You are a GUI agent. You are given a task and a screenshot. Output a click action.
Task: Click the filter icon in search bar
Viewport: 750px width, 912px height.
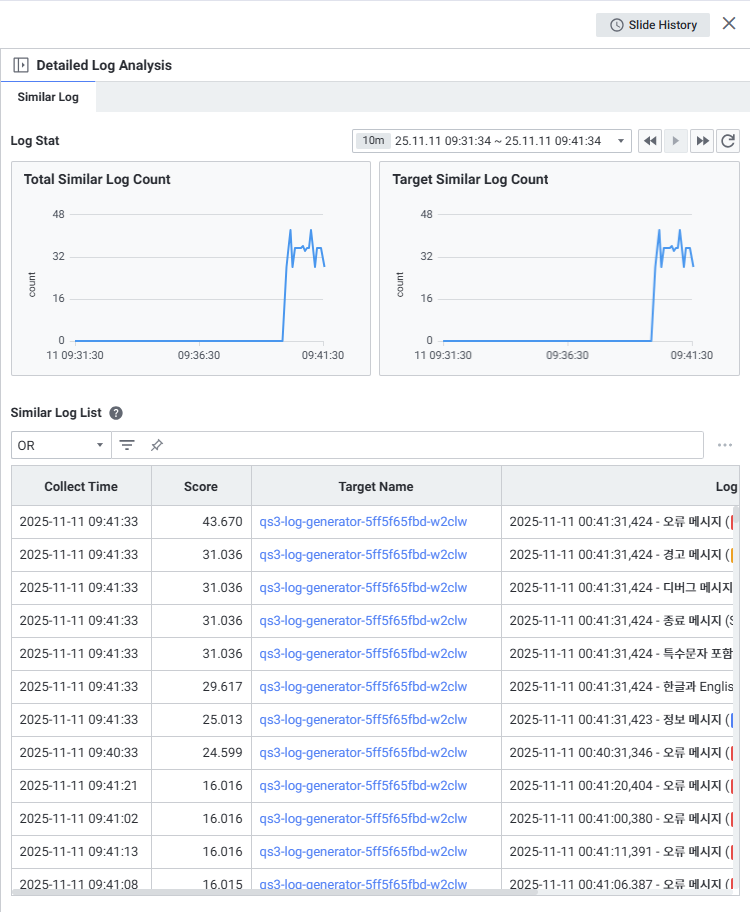click(x=127, y=445)
